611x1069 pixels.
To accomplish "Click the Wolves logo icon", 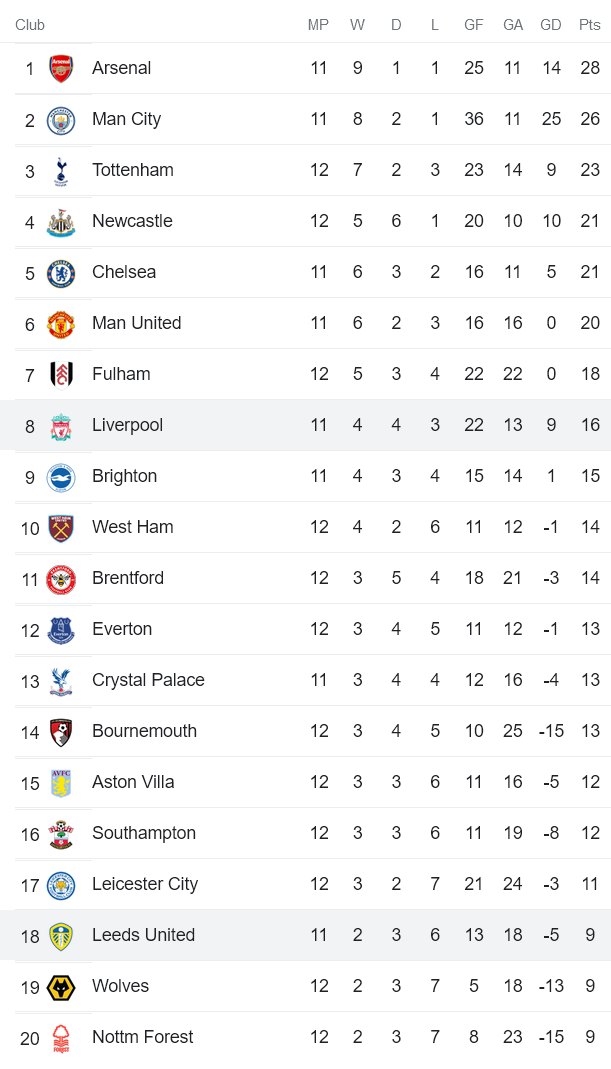I will tap(61, 986).
